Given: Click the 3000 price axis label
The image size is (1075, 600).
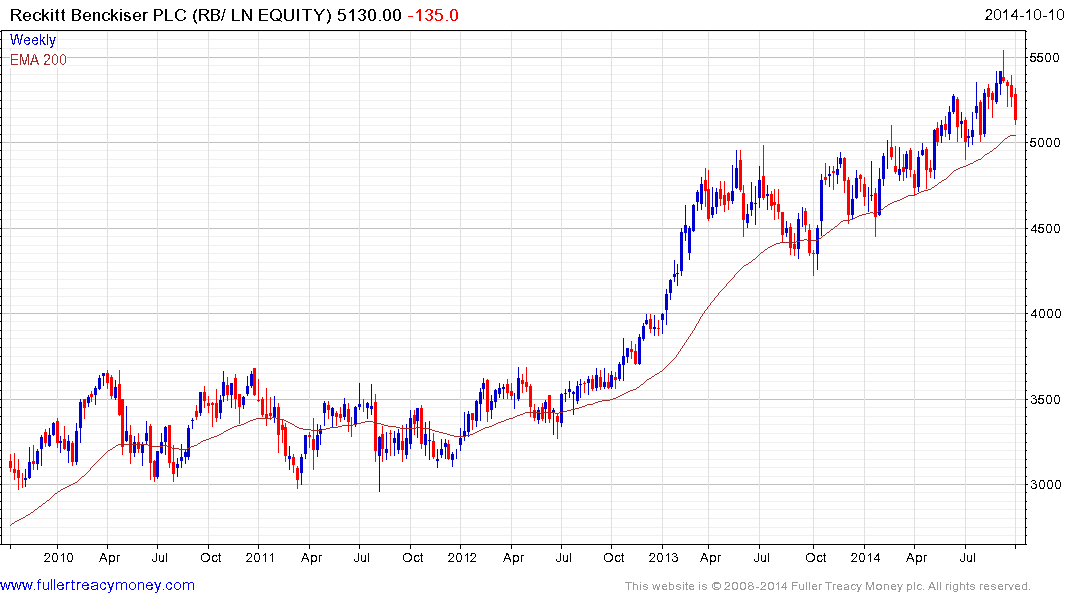Looking at the screenshot, I should (1044, 485).
